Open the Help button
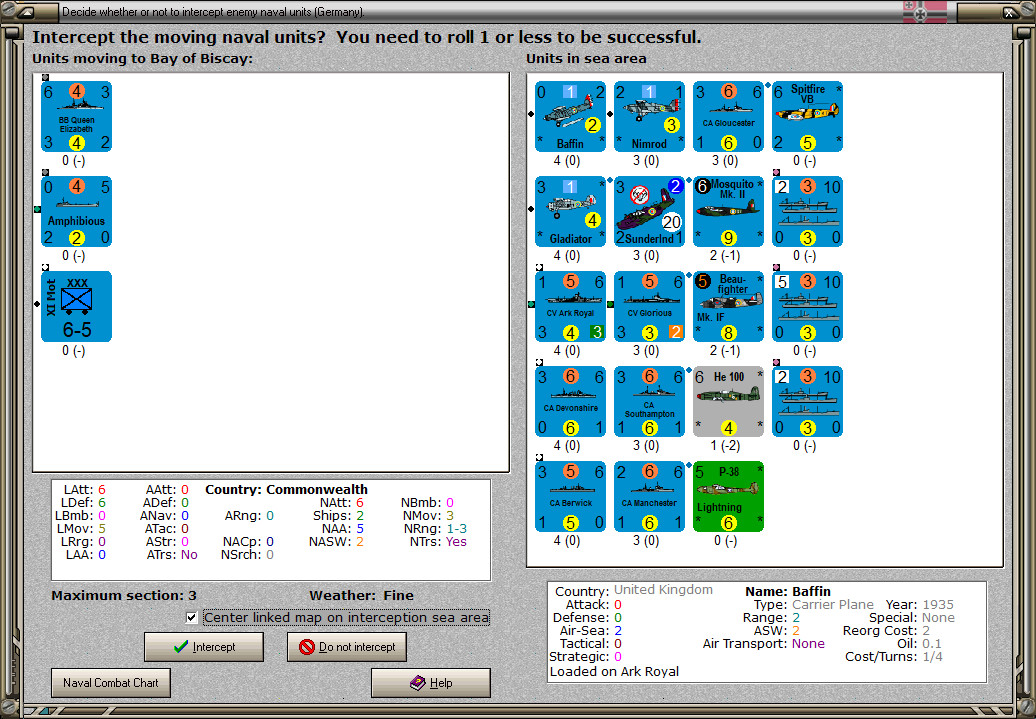 click(x=431, y=683)
